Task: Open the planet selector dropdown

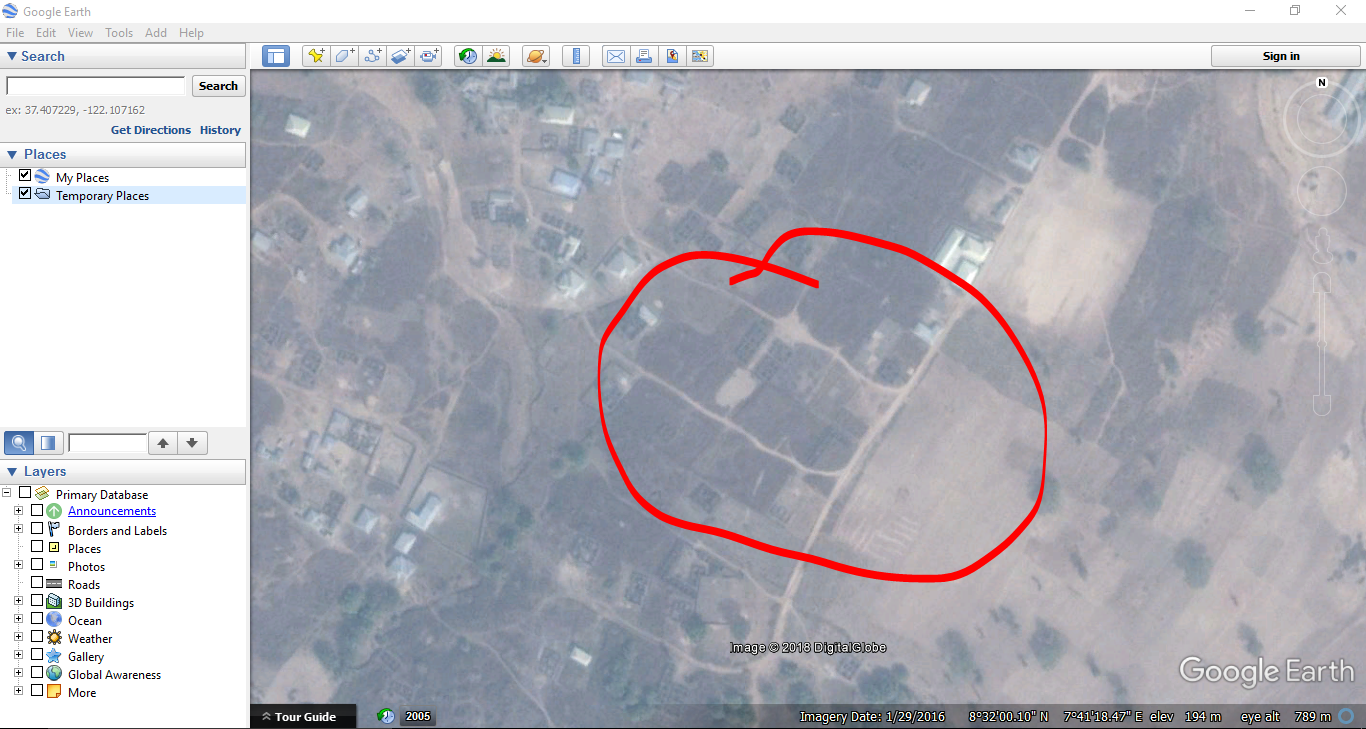Action: tap(536, 56)
